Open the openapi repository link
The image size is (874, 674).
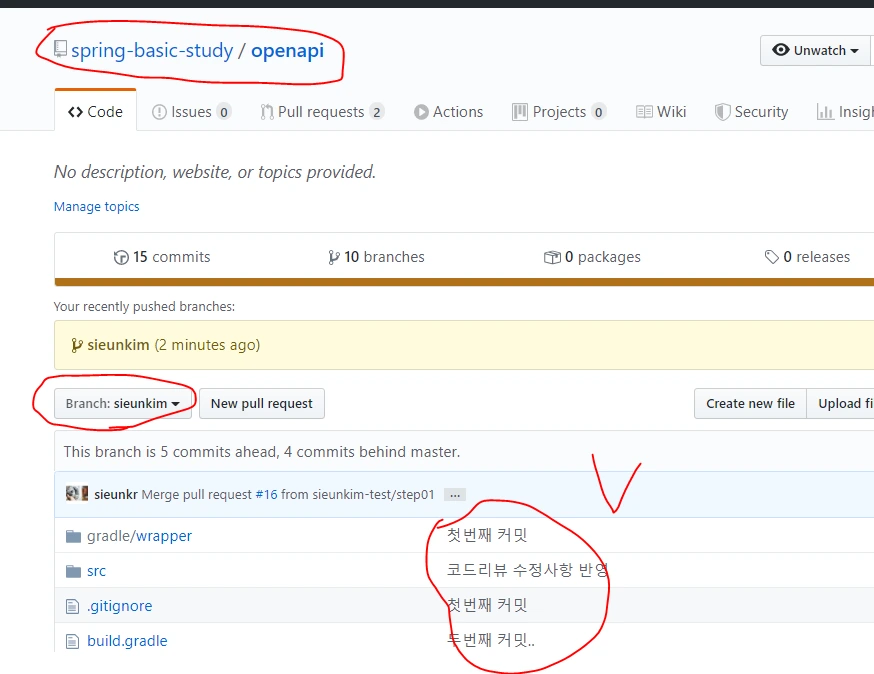coord(288,51)
